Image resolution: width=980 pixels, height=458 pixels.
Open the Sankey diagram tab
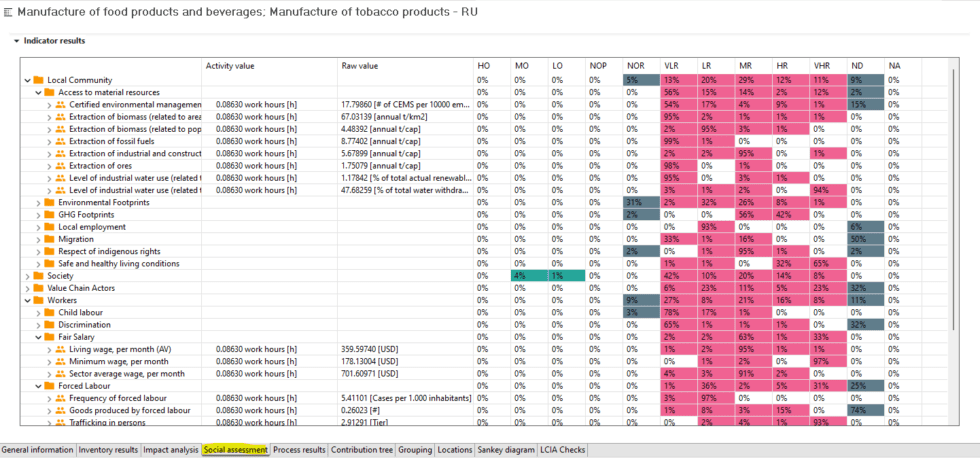click(506, 450)
